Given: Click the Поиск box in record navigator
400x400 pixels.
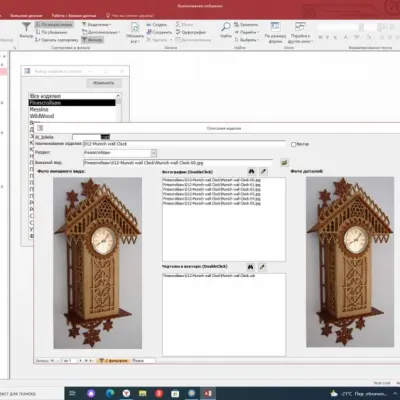Looking at the screenshot, I should coord(143,361).
